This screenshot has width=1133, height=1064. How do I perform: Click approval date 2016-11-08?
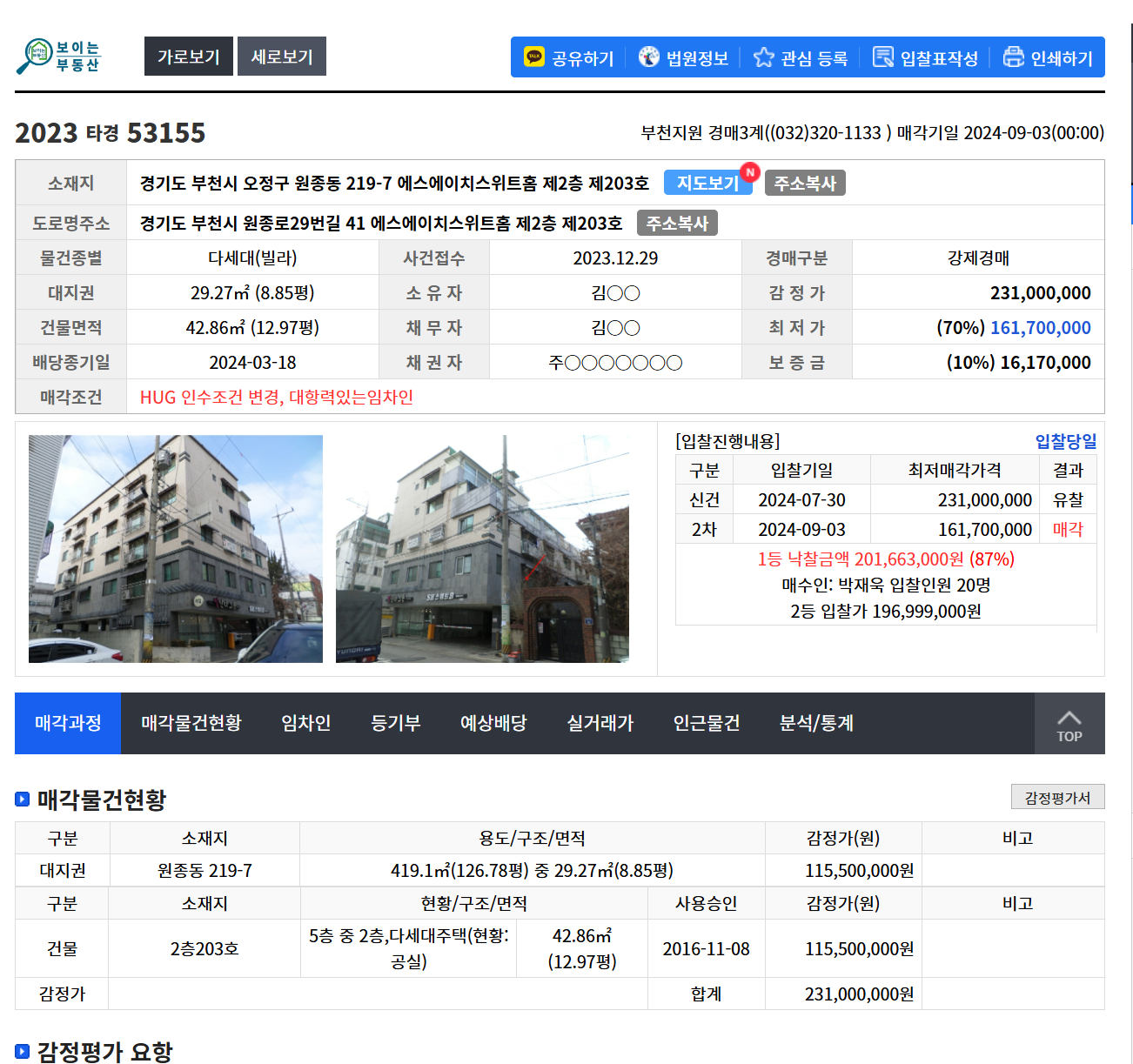pos(706,948)
